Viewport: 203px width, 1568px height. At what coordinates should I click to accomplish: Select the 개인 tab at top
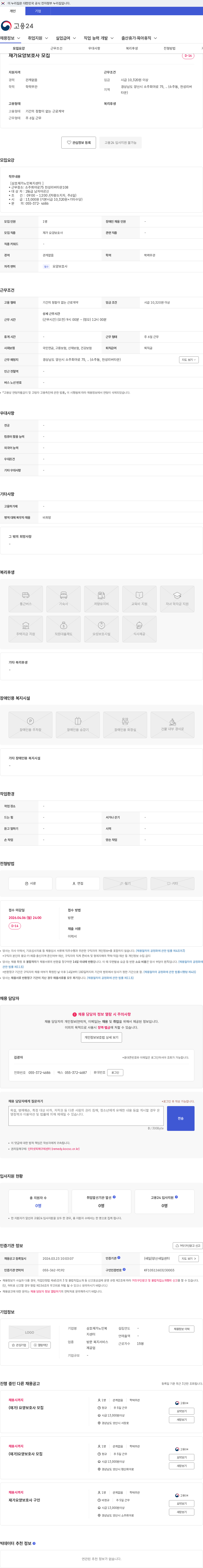coord(13,11)
